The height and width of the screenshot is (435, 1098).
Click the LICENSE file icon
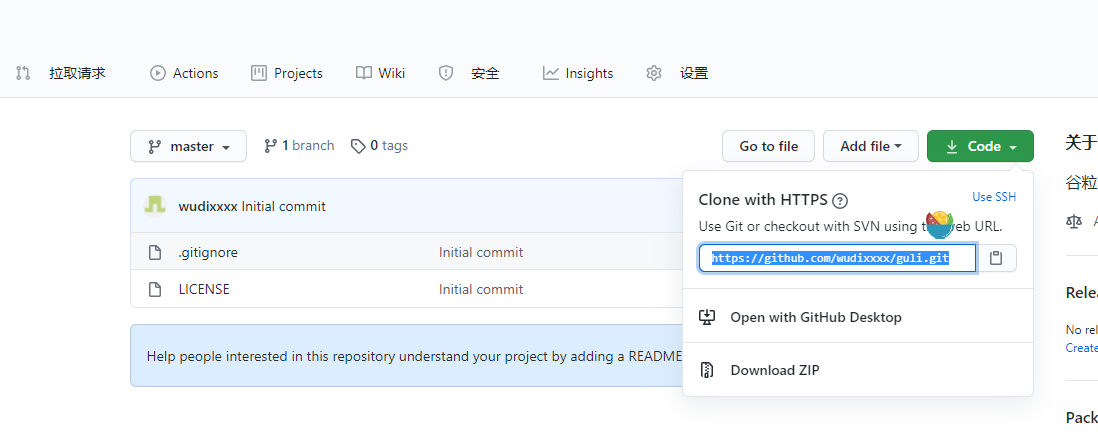tap(155, 289)
